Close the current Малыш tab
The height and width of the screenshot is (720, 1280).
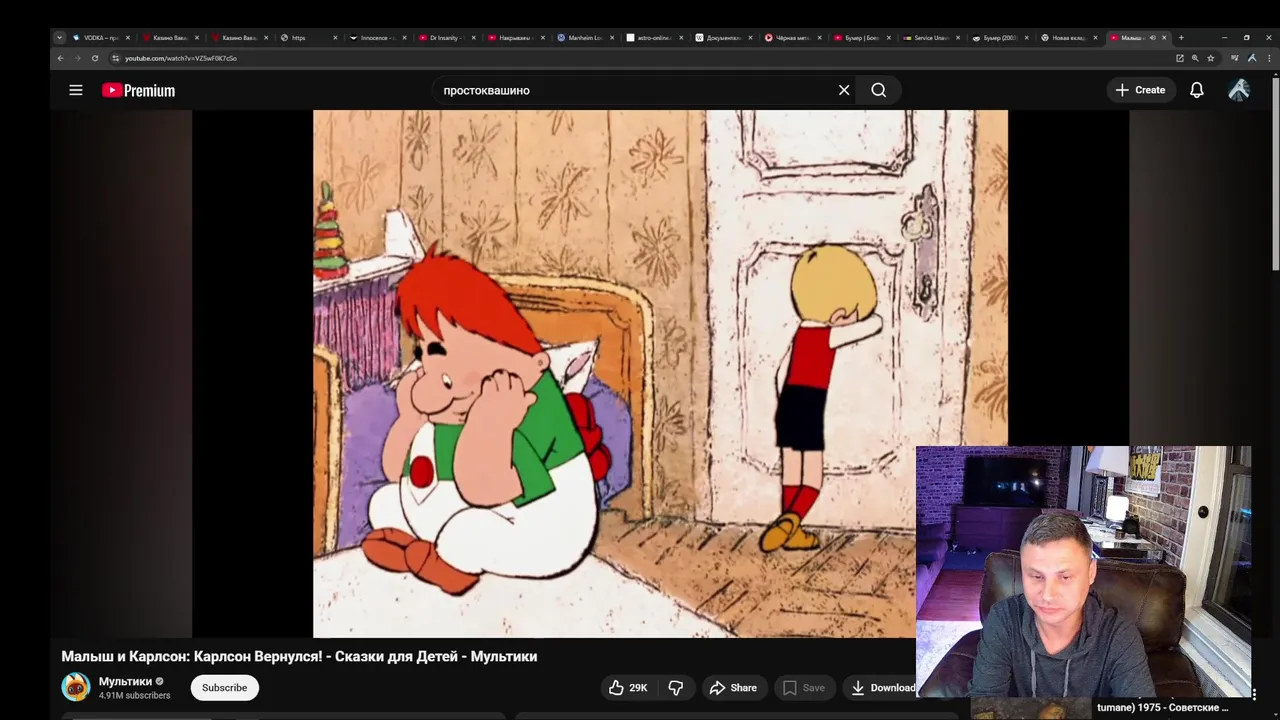pyautogui.click(x=1164, y=38)
